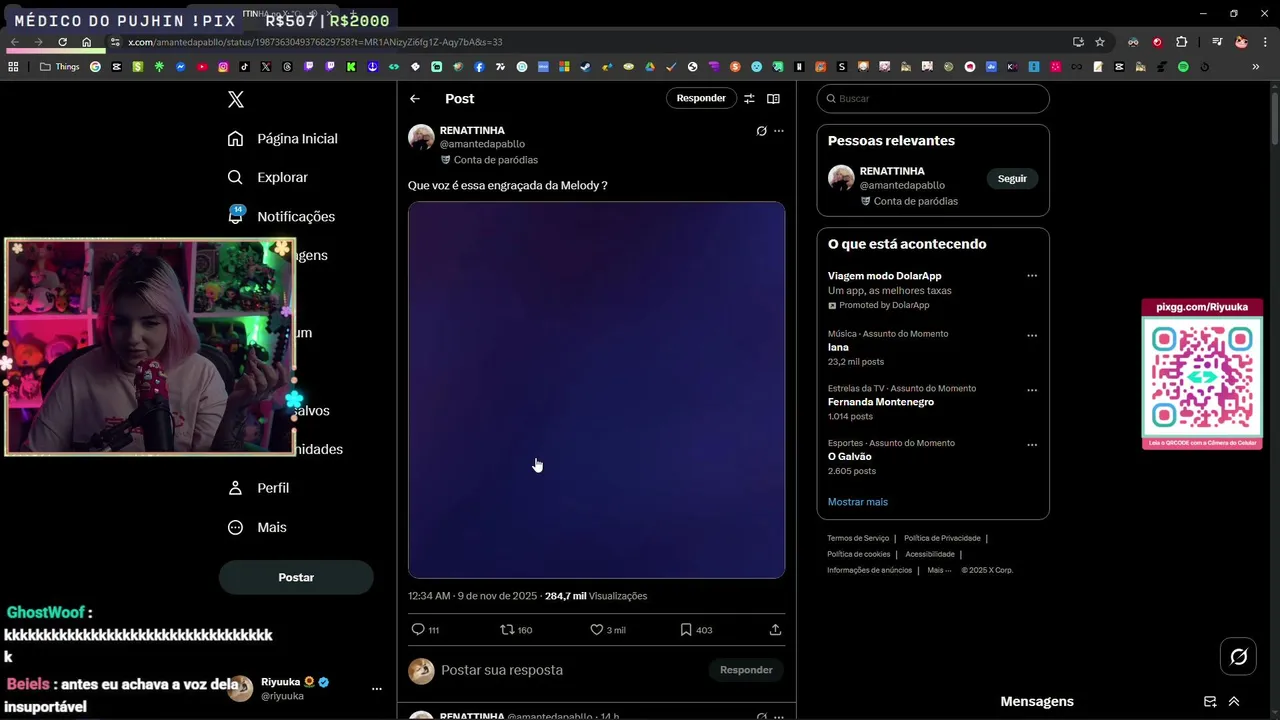This screenshot has width=1280, height=720.
Task: Open Informações de anúncios link
Action: (x=869, y=570)
